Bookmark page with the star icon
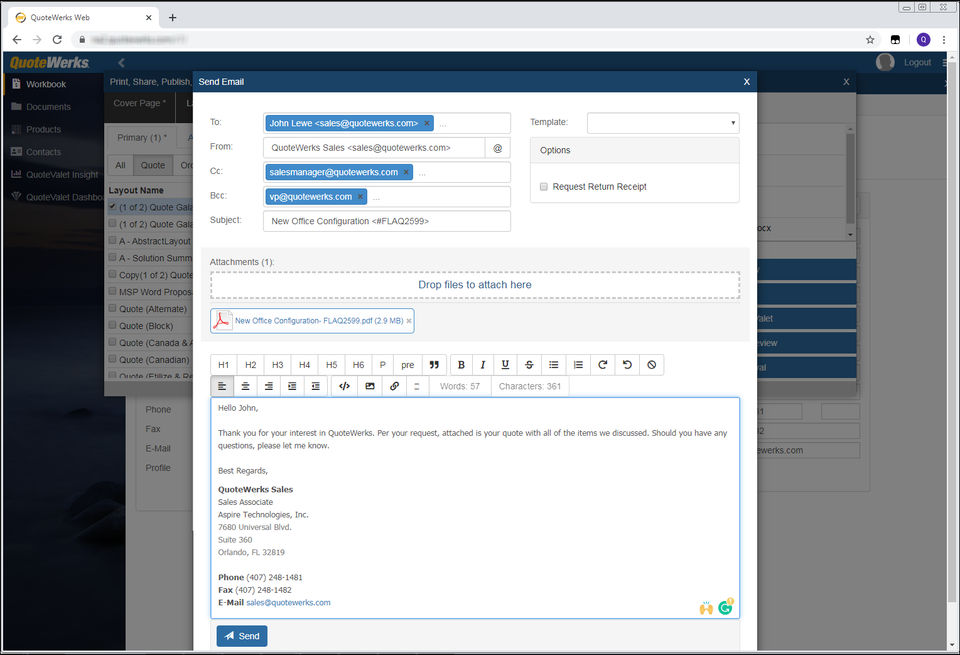 click(x=870, y=40)
